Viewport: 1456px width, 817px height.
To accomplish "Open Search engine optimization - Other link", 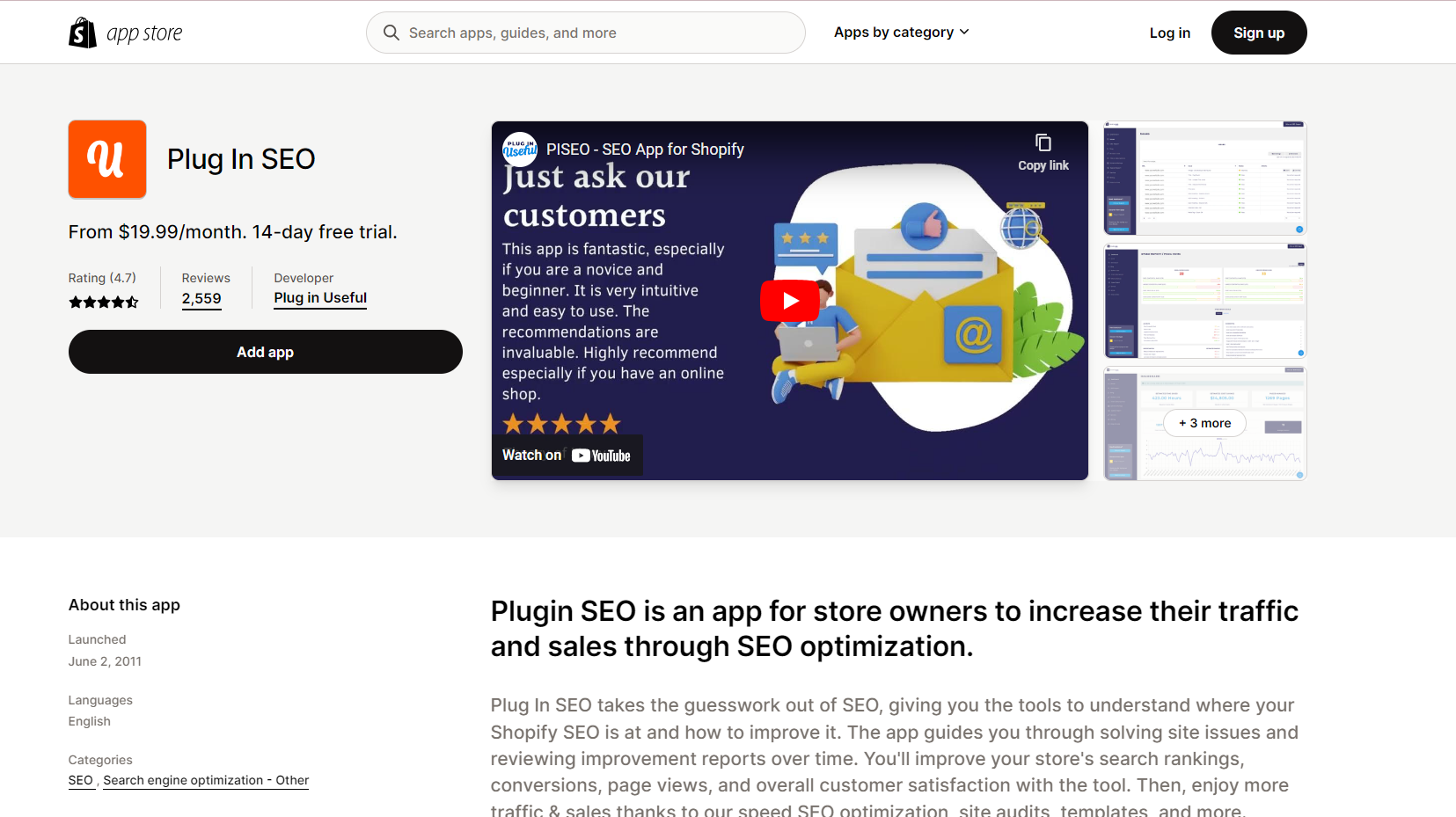I will [206, 781].
